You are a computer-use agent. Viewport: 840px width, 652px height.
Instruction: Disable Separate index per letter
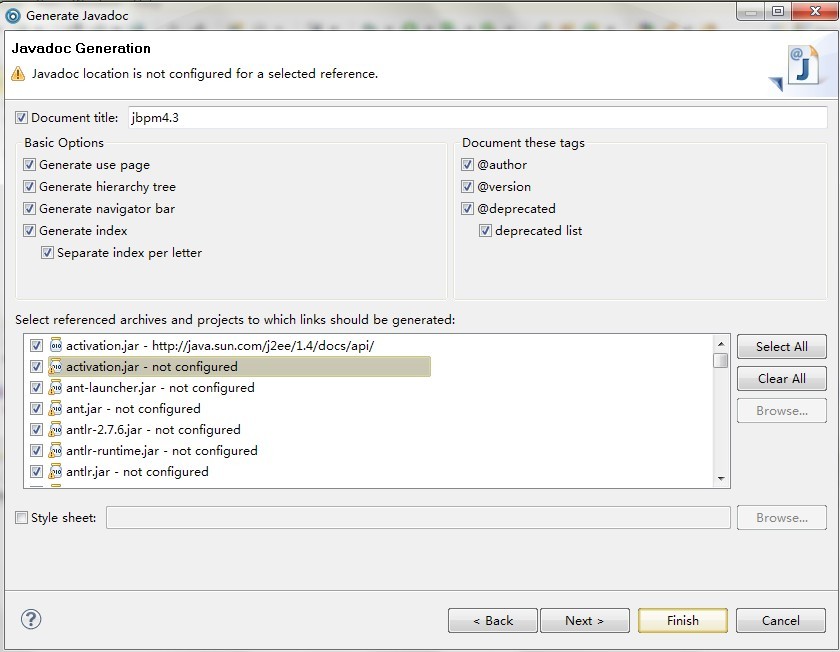47,253
